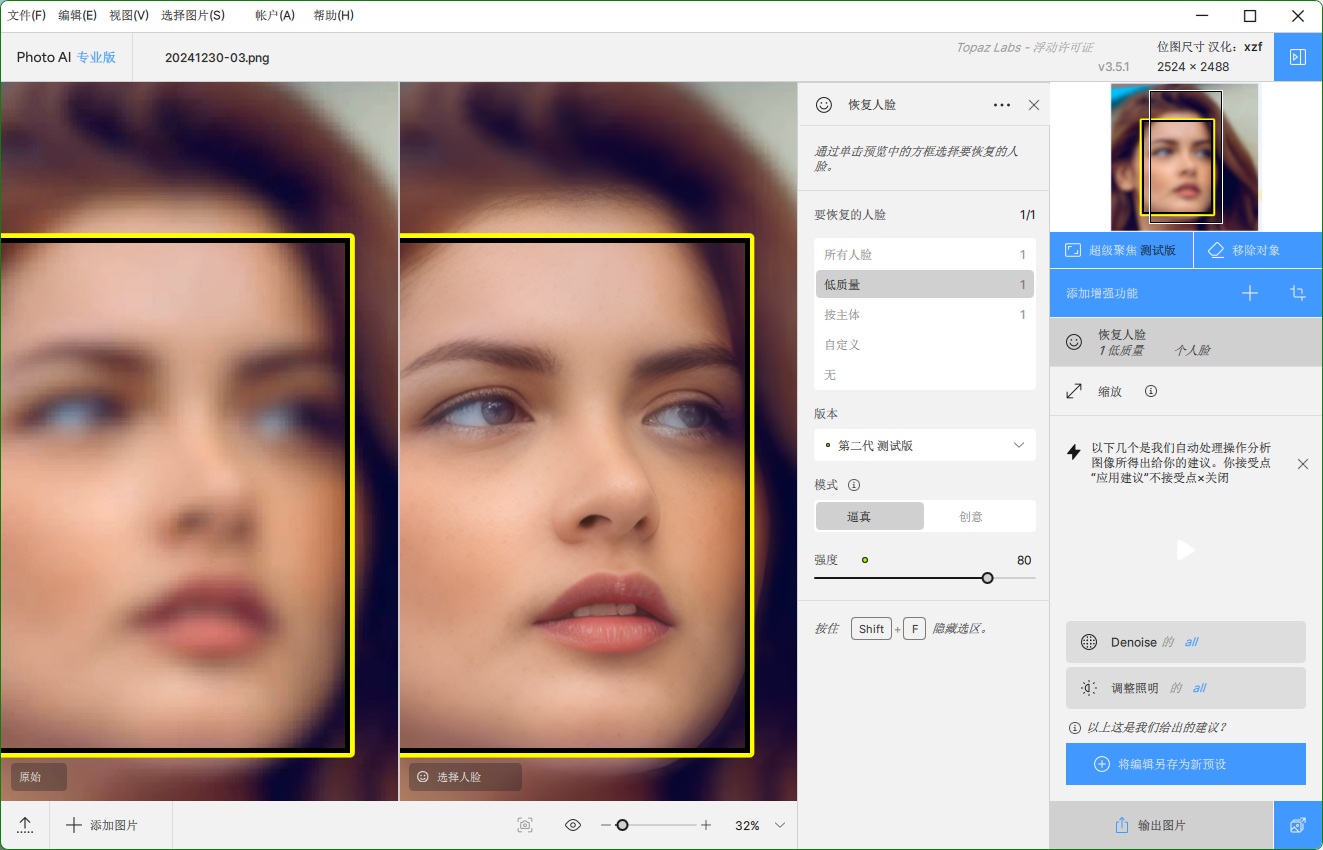The height and width of the screenshot is (850, 1323).
Task: Open the three-dots options in 恢复人脸 panel
Action: point(1001,105)
